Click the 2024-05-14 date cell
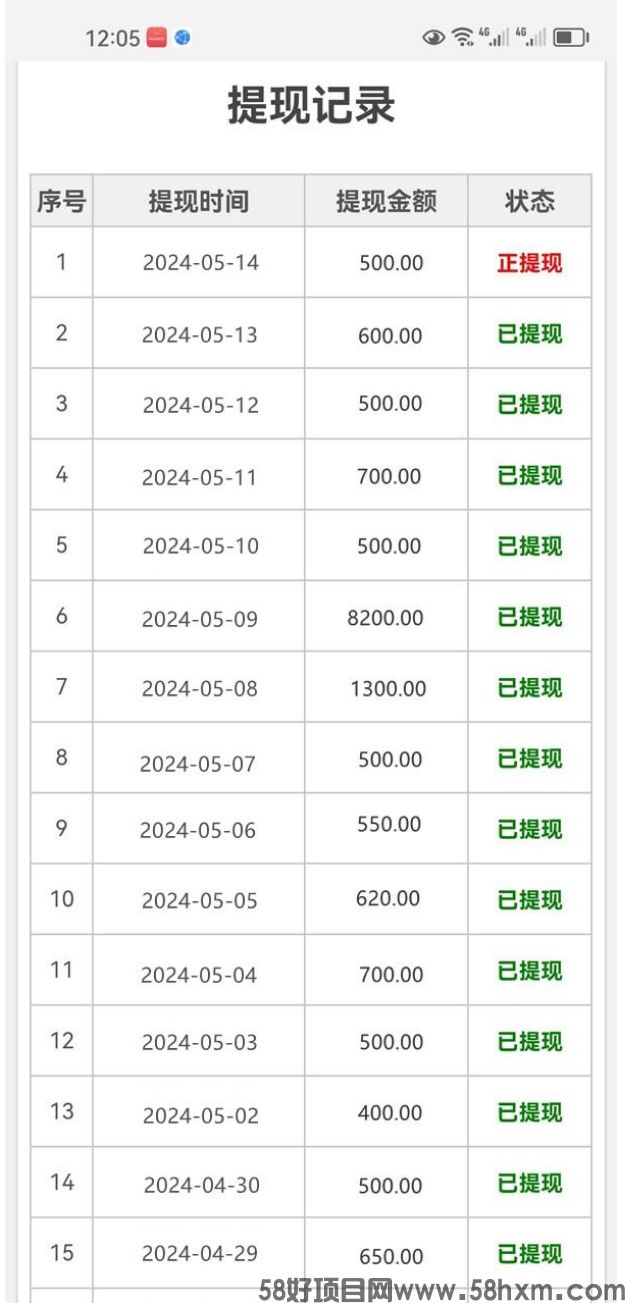 [200, 263]
